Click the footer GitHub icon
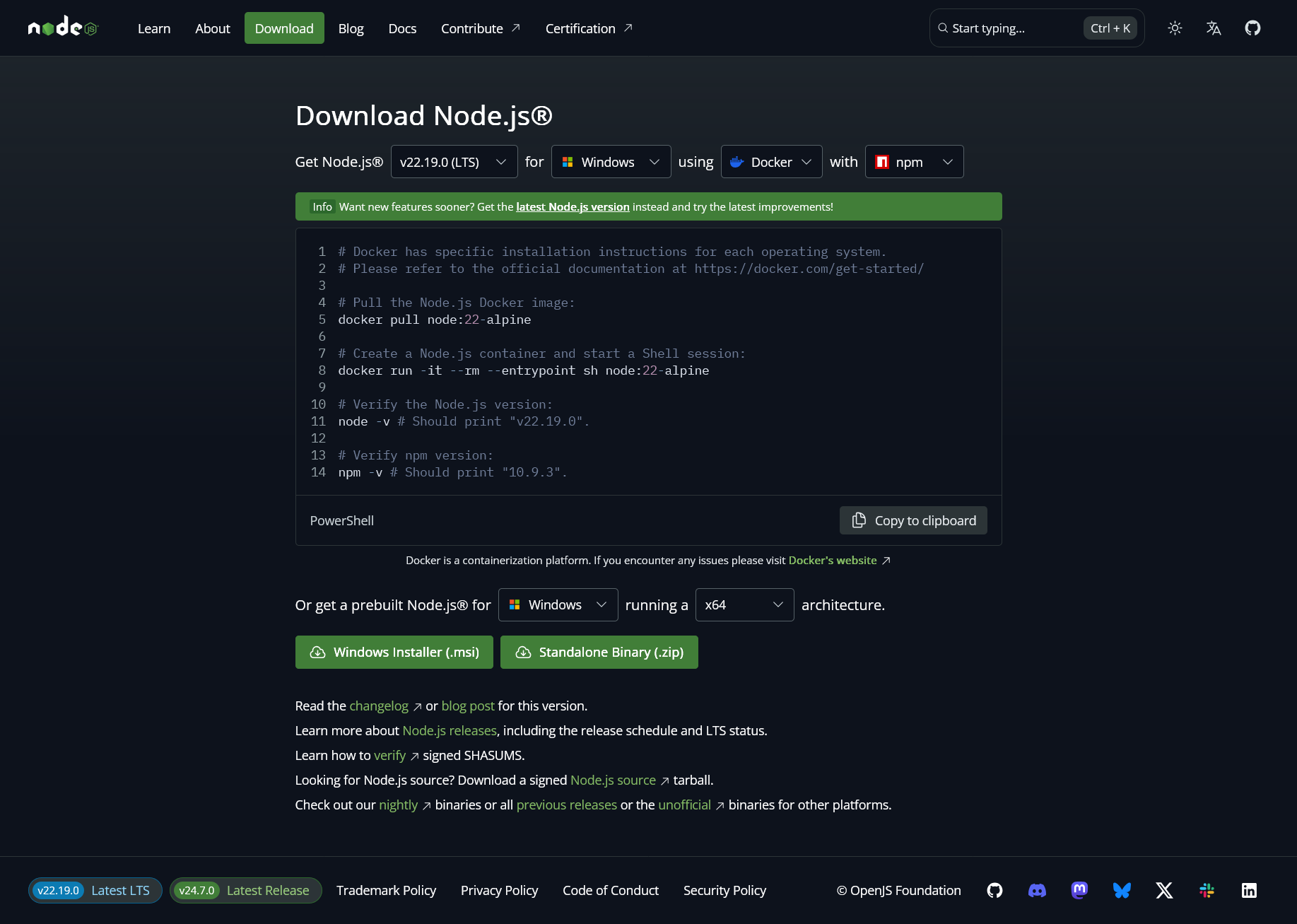 tap(994, 890)
